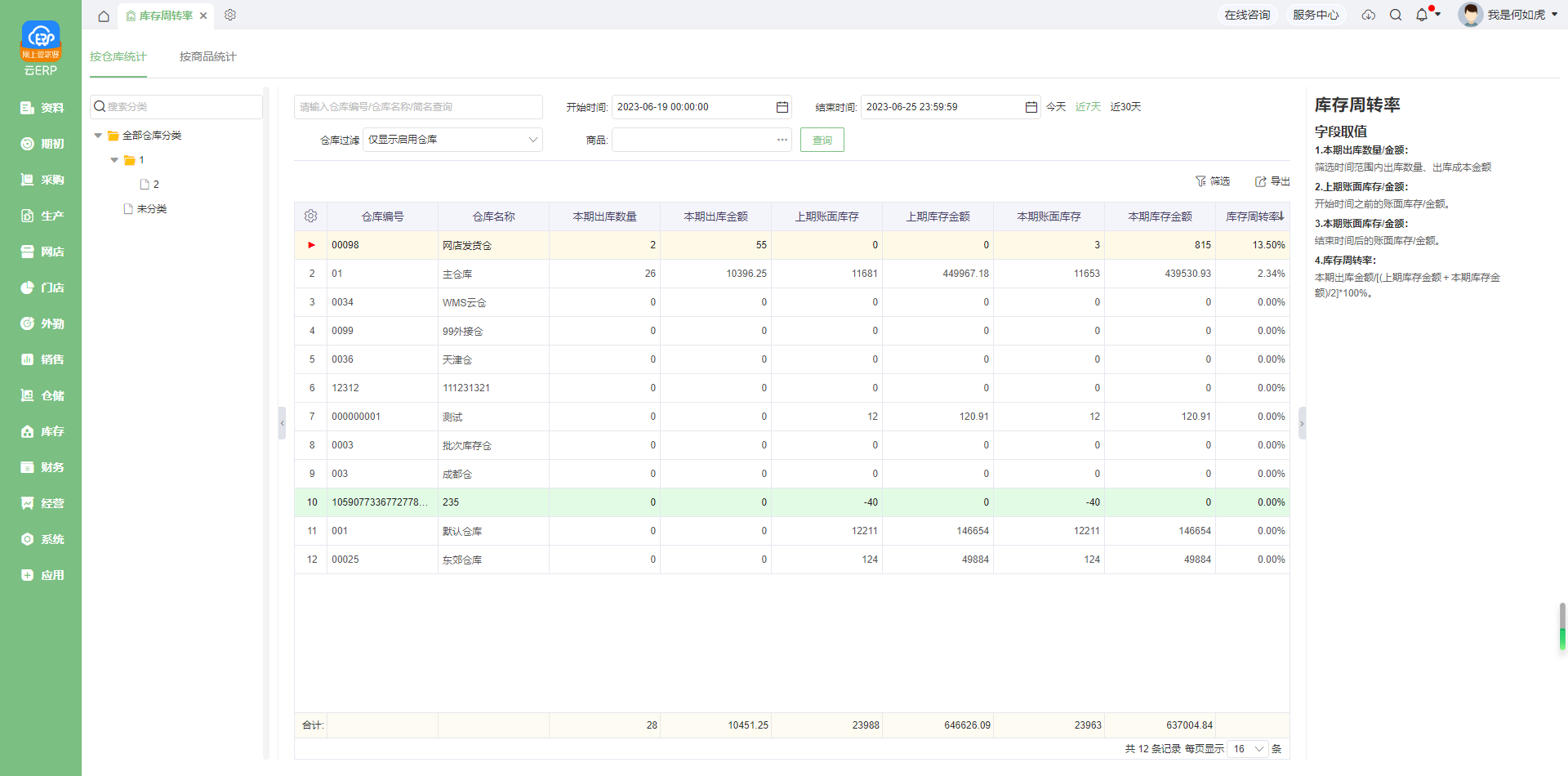Open the 生产 sidebar module
Image resolution: width=1568 pixels, height=776 pixels.
pyautogui.click(x=41, y=216)
